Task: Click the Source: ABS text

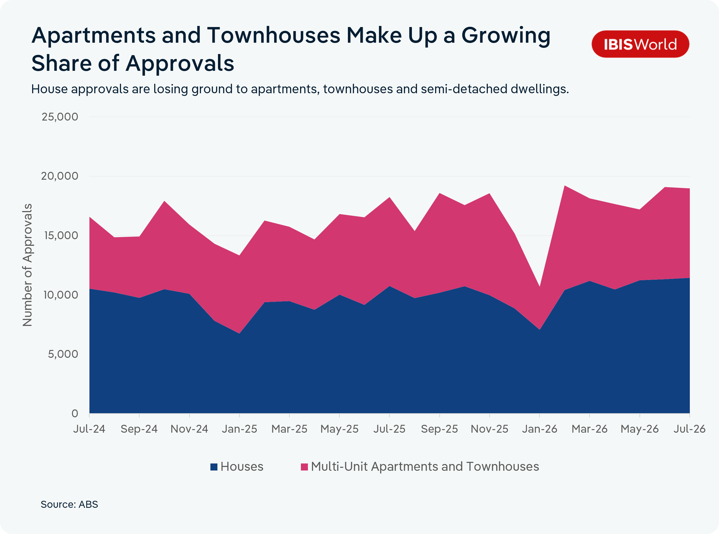Action: pyautogui.click(x=69, y=504)
